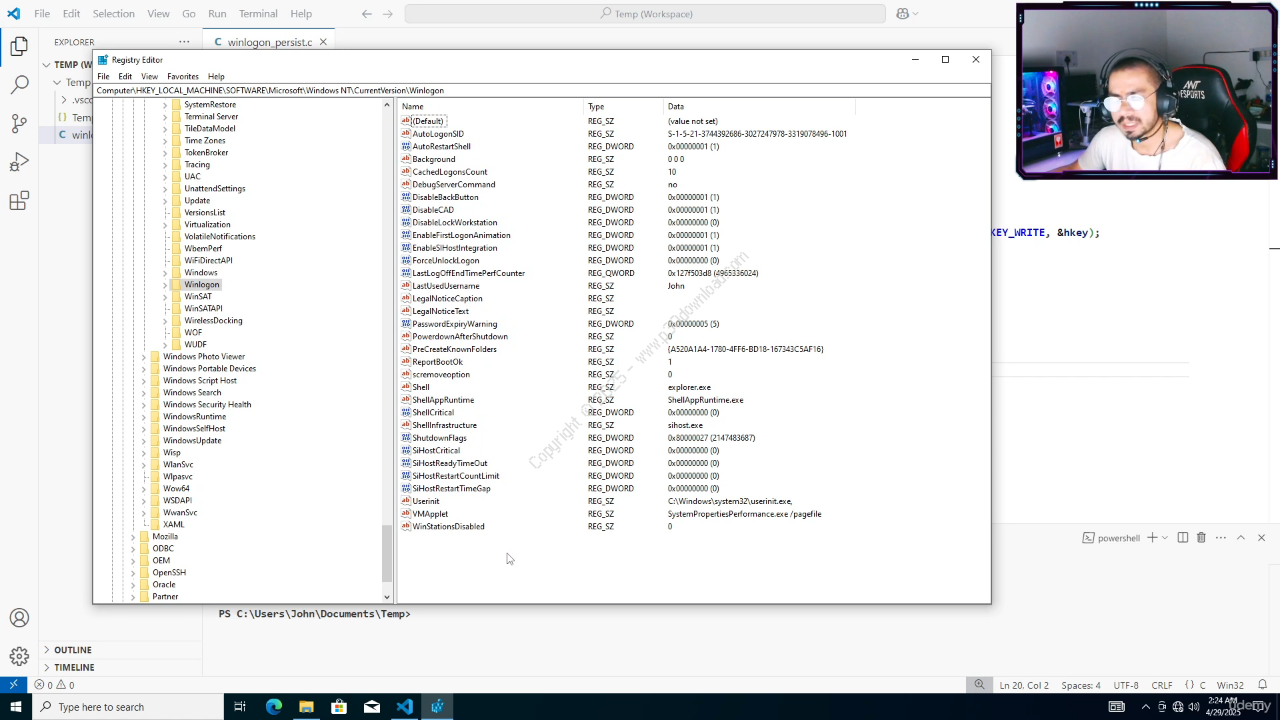Open Manage gear icon in VS Code
The height and width of the screenshot is (720, 1280).
coord(19,656)
